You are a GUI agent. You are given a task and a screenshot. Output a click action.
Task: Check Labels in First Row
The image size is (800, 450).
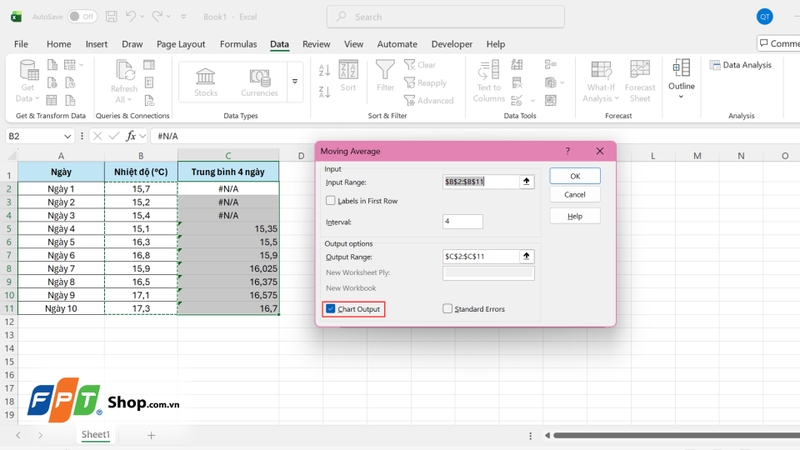point(331,201)
